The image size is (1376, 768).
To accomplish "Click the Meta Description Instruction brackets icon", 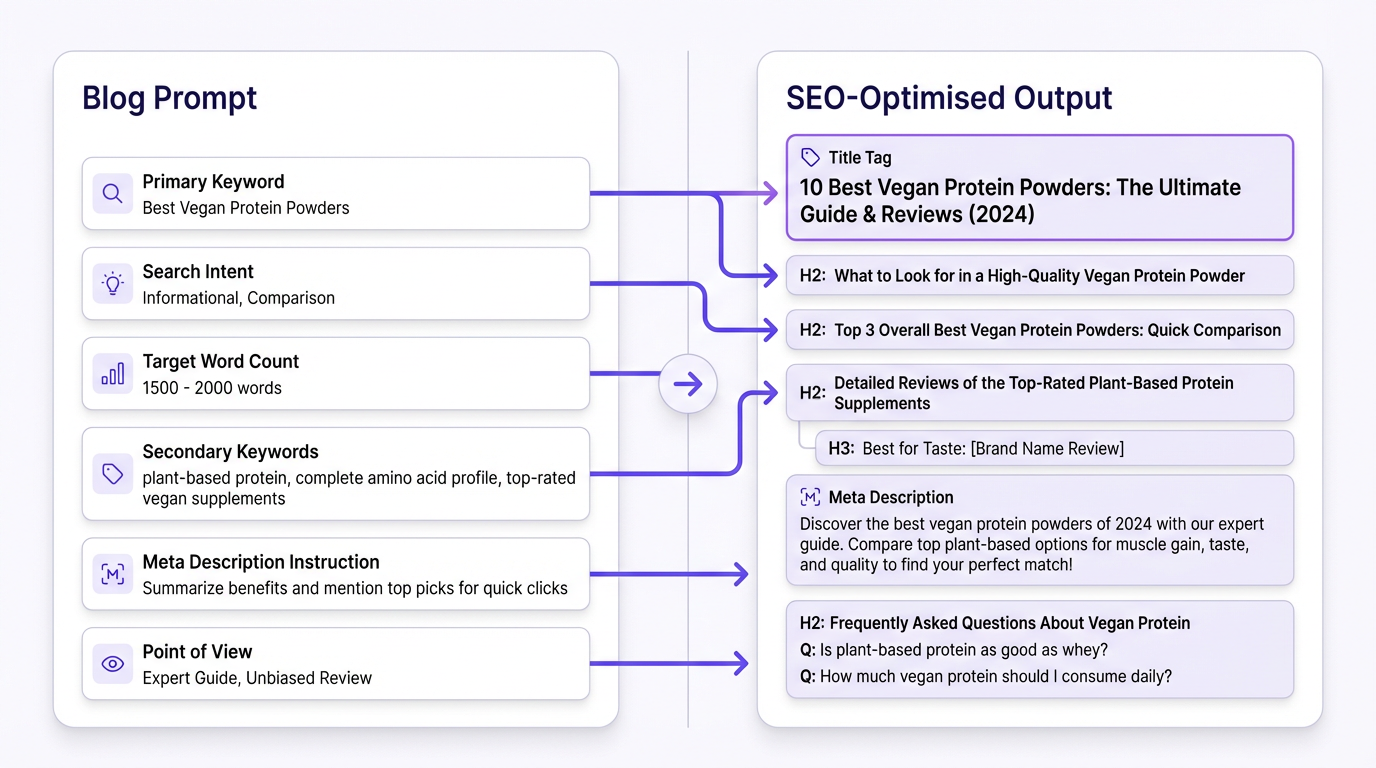I will [x=112, y=573].
